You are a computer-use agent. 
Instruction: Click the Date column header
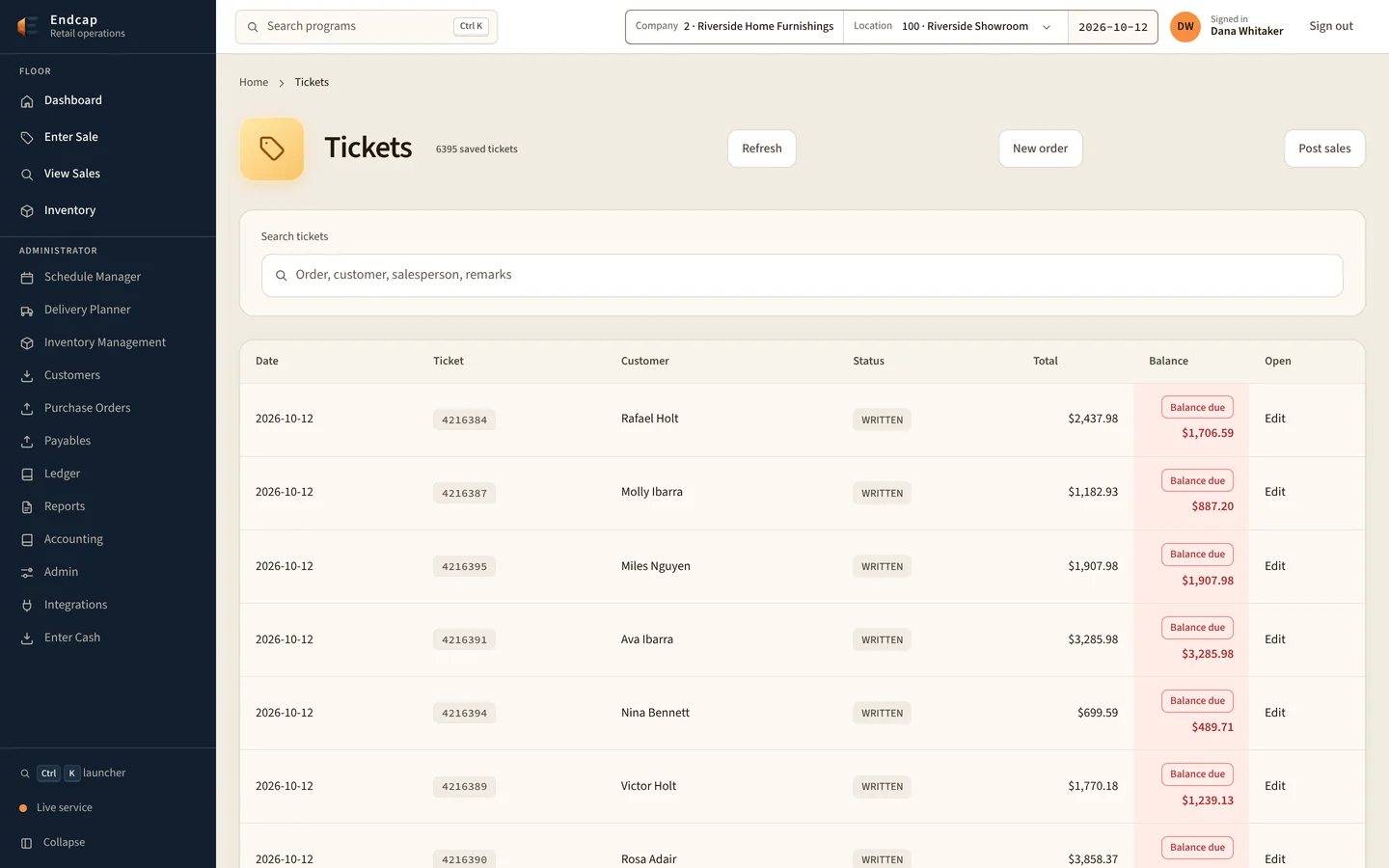pos(267,361)
